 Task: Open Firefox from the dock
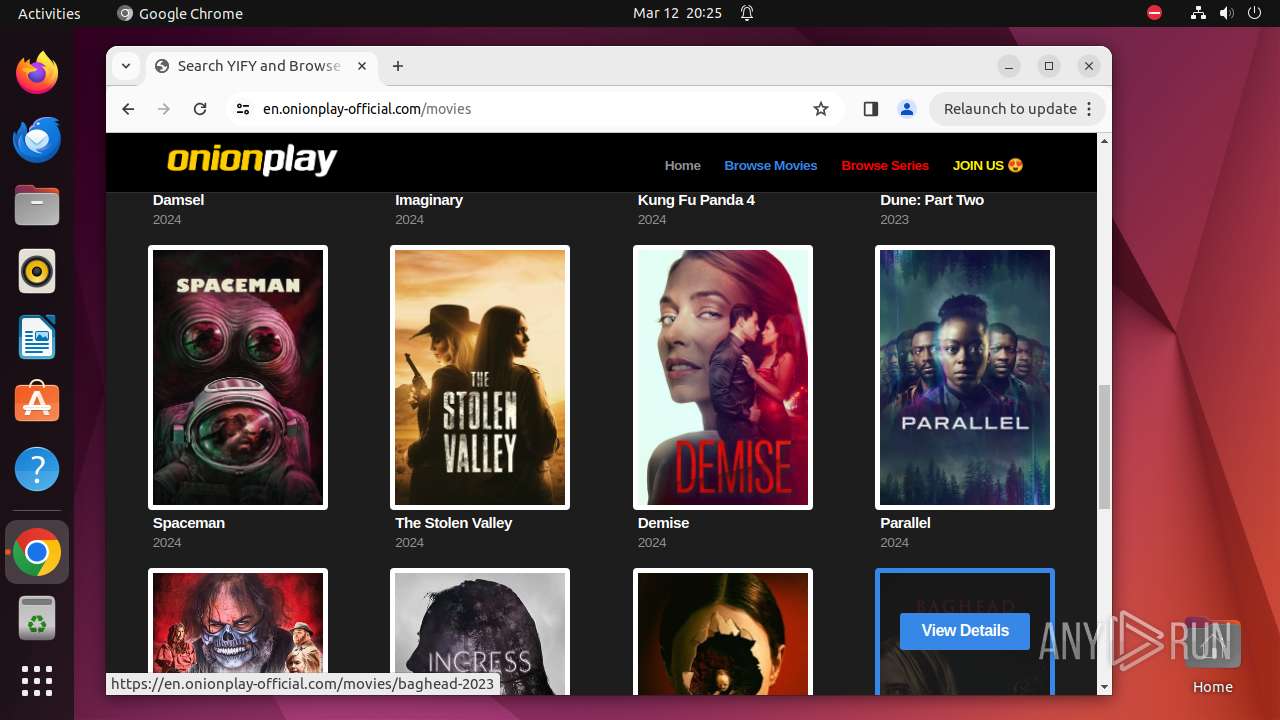[x=37, y=73]
